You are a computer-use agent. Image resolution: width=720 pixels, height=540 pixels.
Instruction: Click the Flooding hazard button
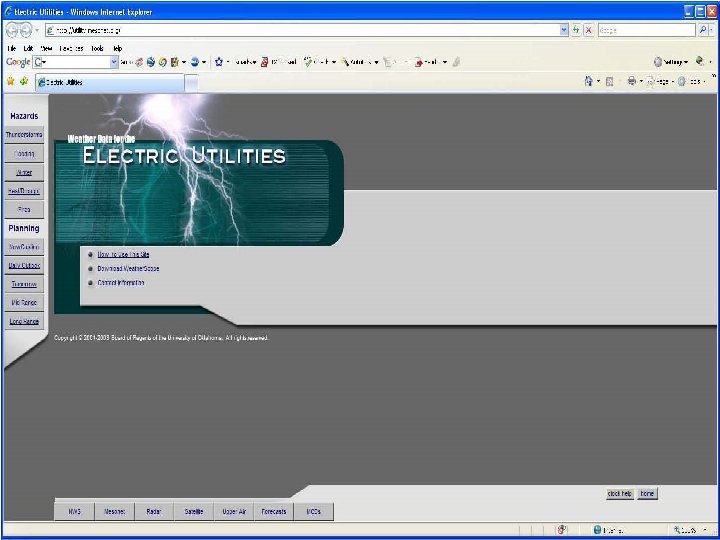pyautogui.click(x=24, y=154)
